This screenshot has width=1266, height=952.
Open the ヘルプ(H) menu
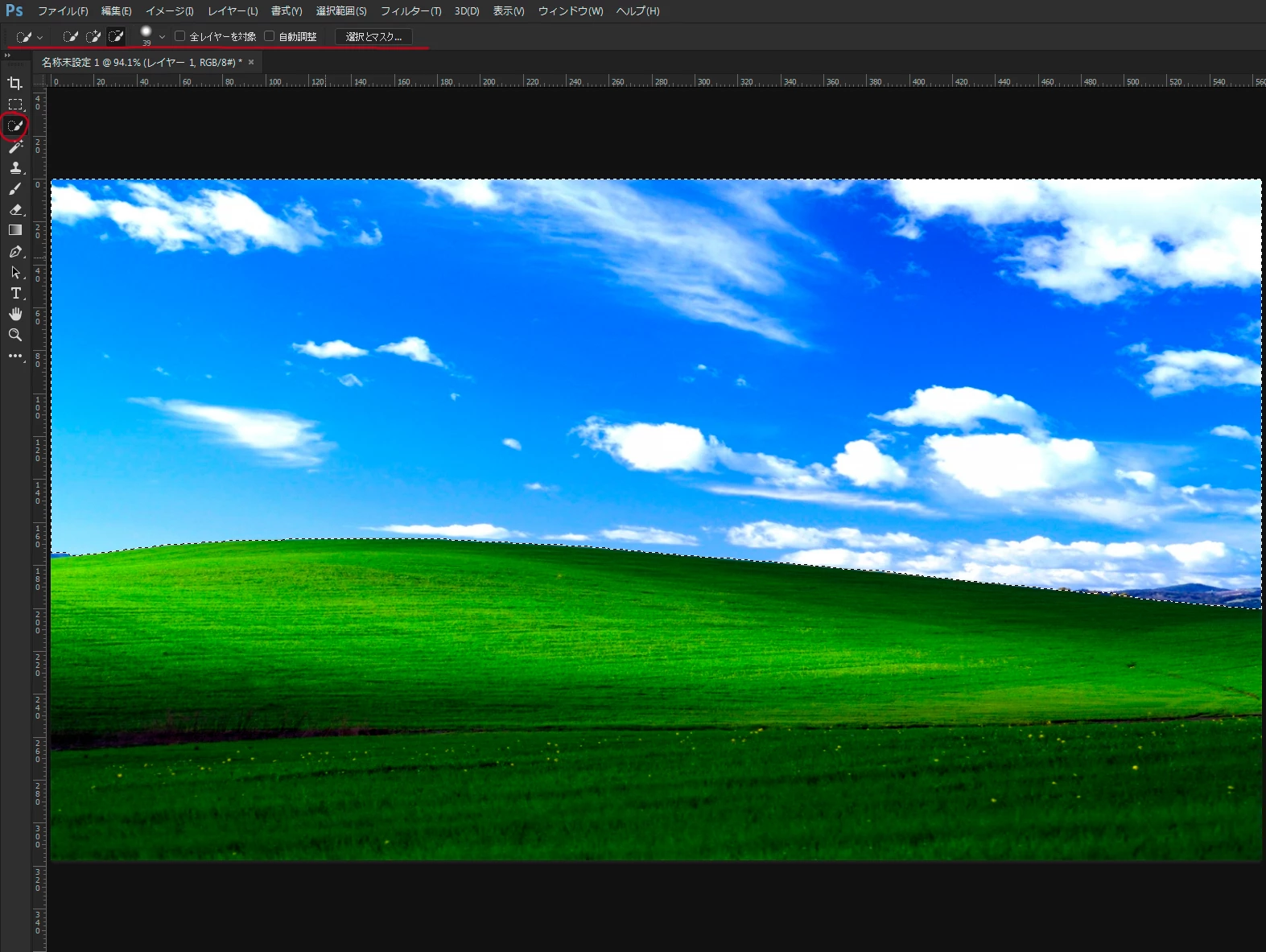coord(637,11)
